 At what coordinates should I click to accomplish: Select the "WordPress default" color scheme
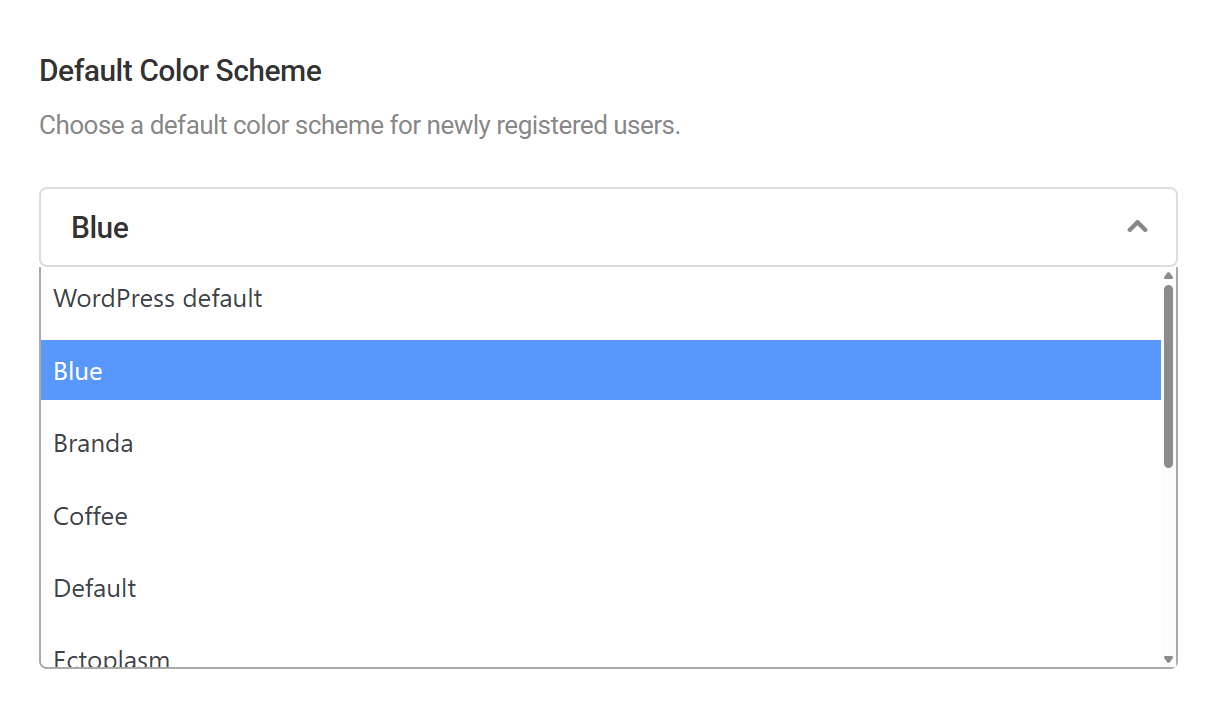157,298
